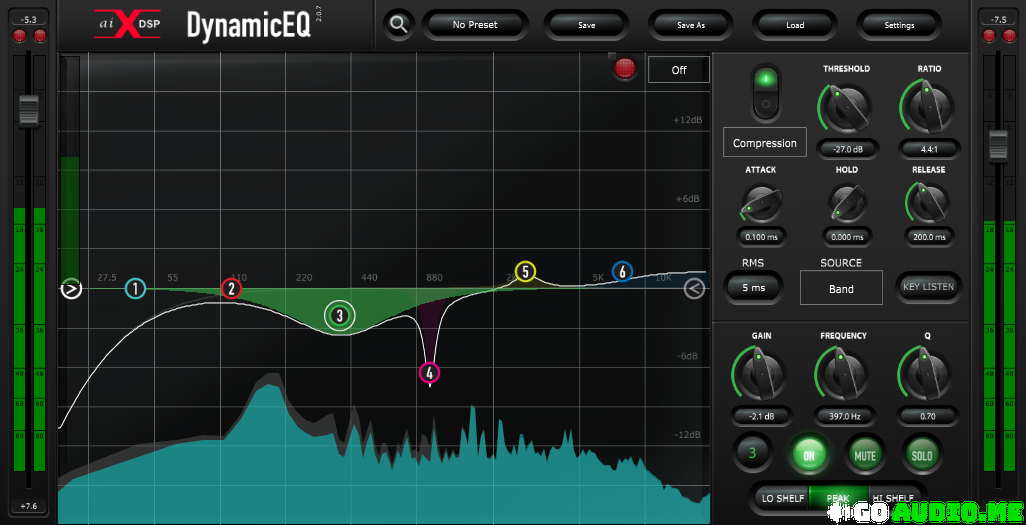Click the right input clip LED
This screenshot has width=1026, height=525.
pyautogui.click(x=40, y=35)
